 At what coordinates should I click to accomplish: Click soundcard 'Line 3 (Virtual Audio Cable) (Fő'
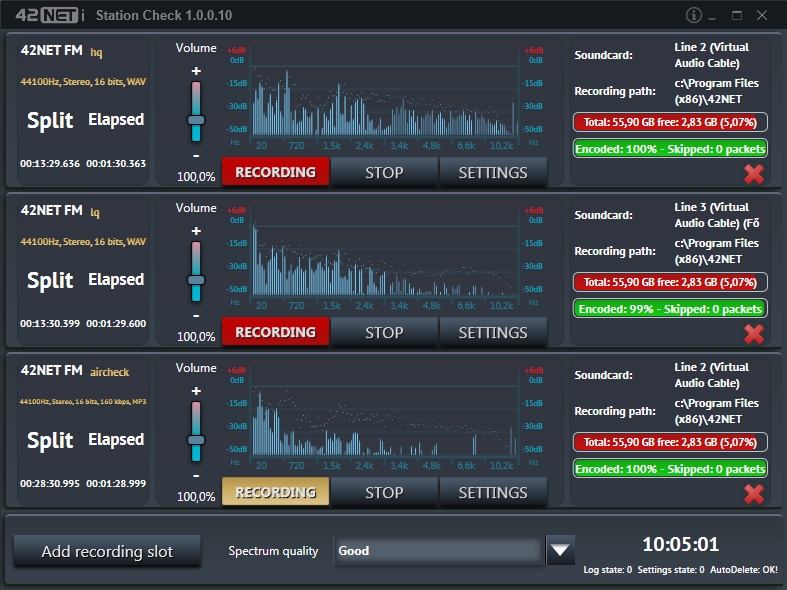tap(717, 215)
